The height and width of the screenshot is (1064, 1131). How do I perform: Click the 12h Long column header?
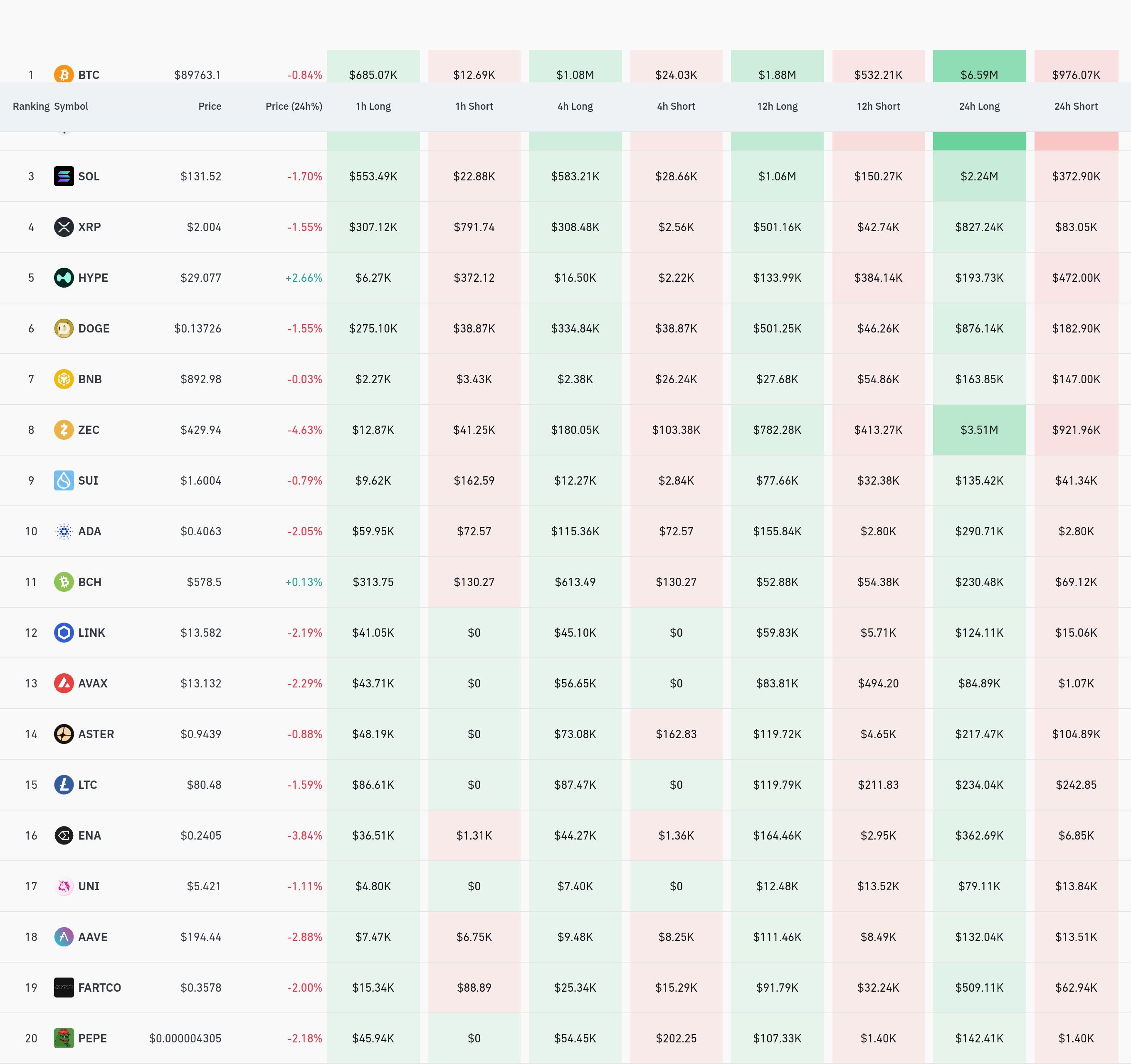pos(777,106)
